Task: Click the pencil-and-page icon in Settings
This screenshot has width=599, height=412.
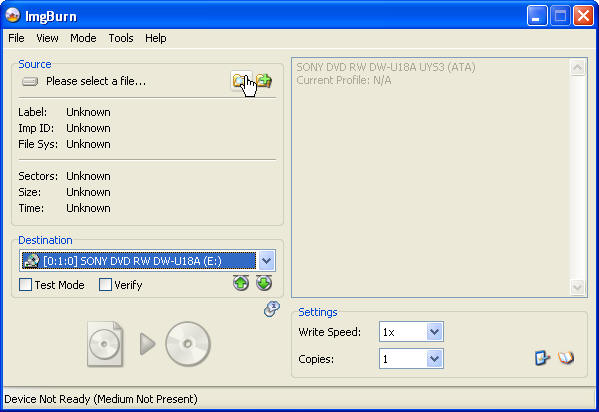Action: click(x=542, y=358)
